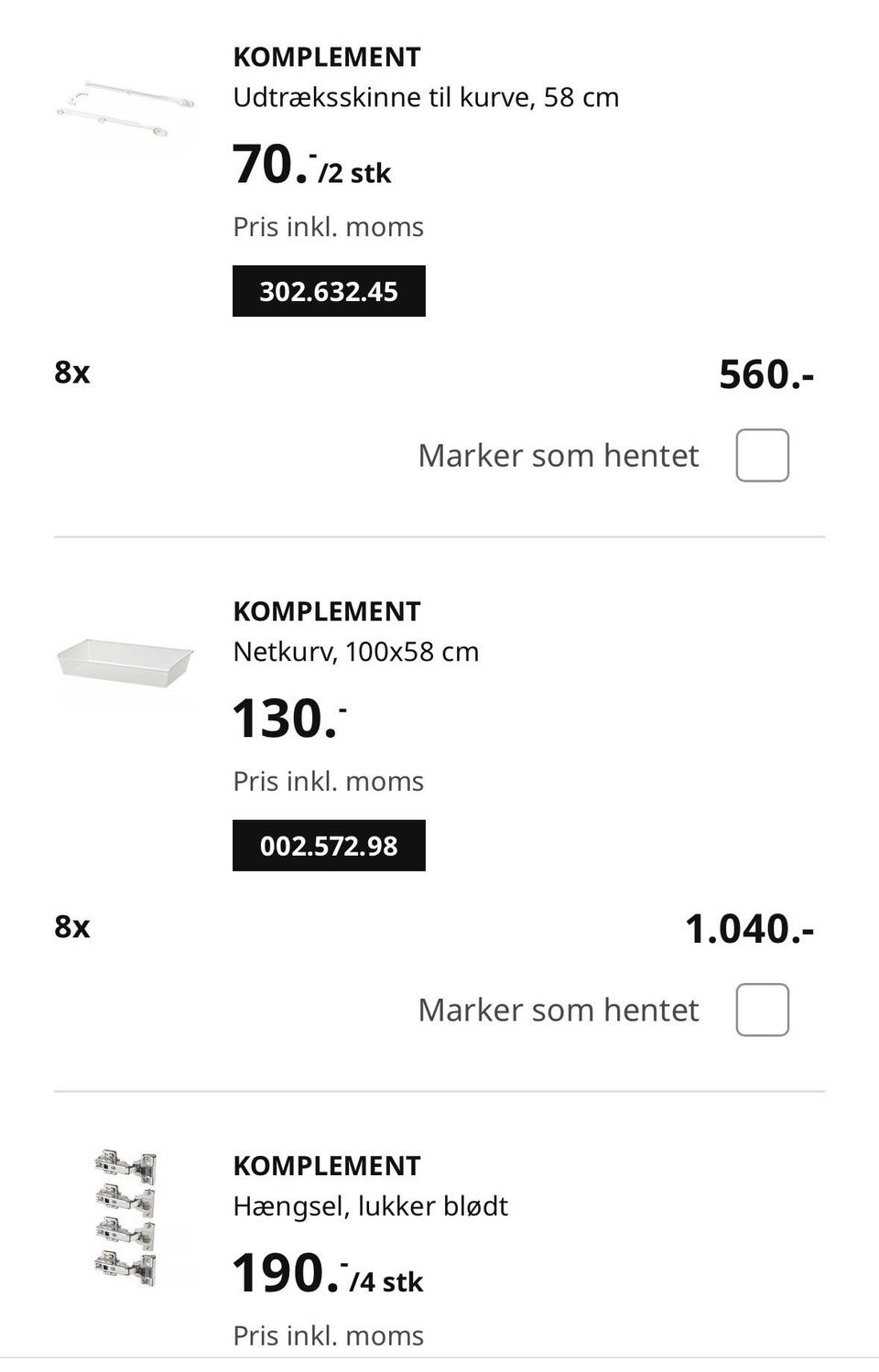Click KOMPLEMENT heading above Hængsel
Image resolution: width=879 pixels, height=1372 pixels.
(327, 1166)
